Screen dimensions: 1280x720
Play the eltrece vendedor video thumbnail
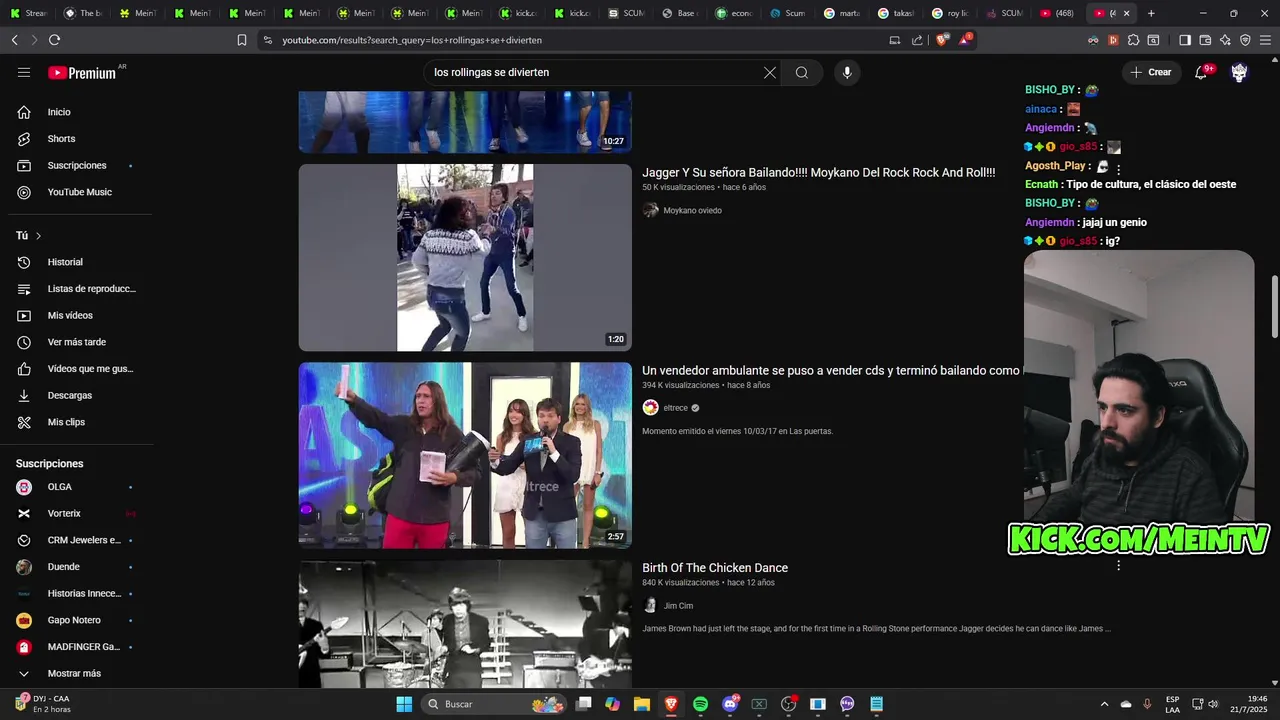pyautogui.click(x=465, y=455)
